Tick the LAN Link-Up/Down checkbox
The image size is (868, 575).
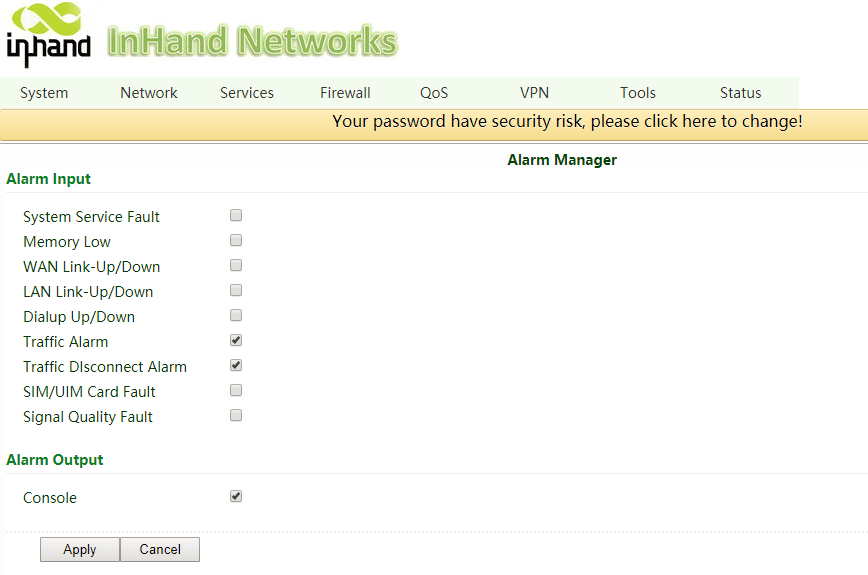[x=236, y=290]
